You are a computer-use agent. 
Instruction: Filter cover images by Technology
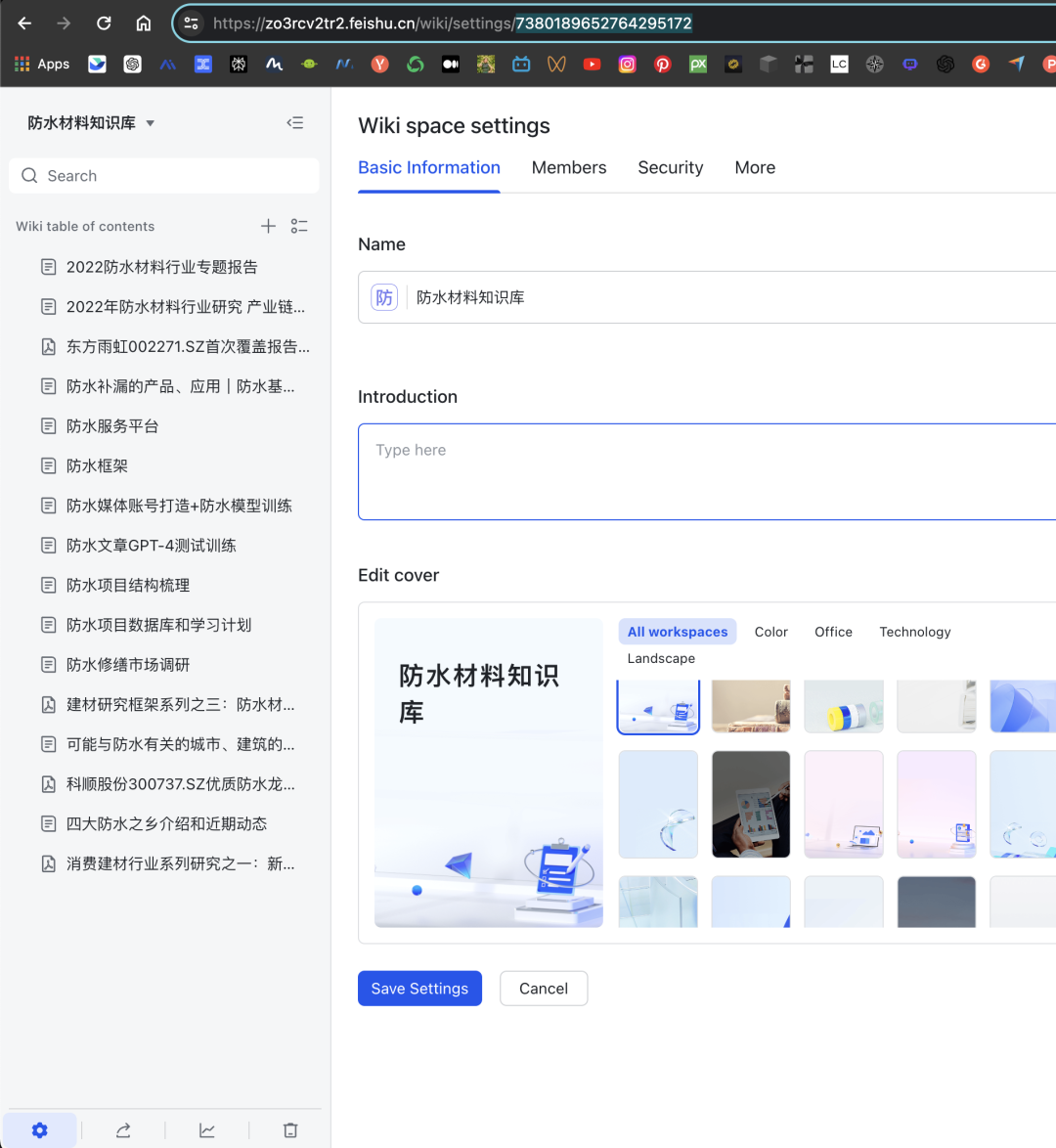point(915,632)
